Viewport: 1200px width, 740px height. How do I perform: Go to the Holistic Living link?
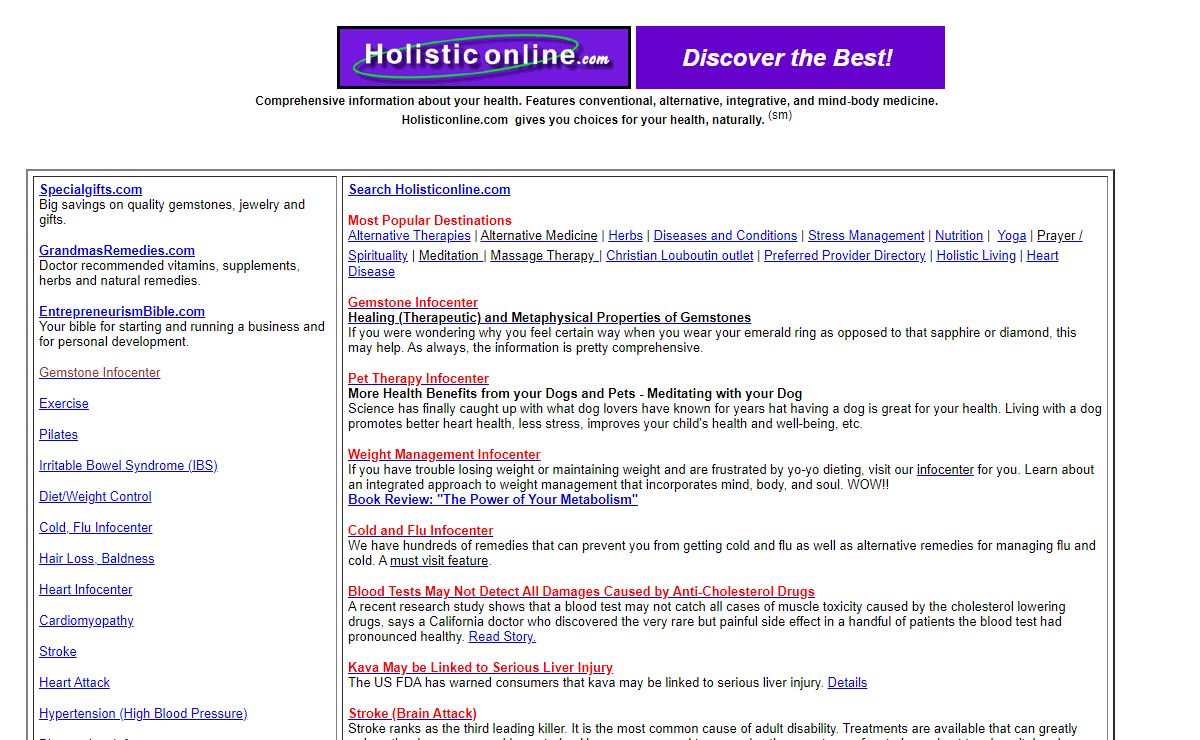976,255
